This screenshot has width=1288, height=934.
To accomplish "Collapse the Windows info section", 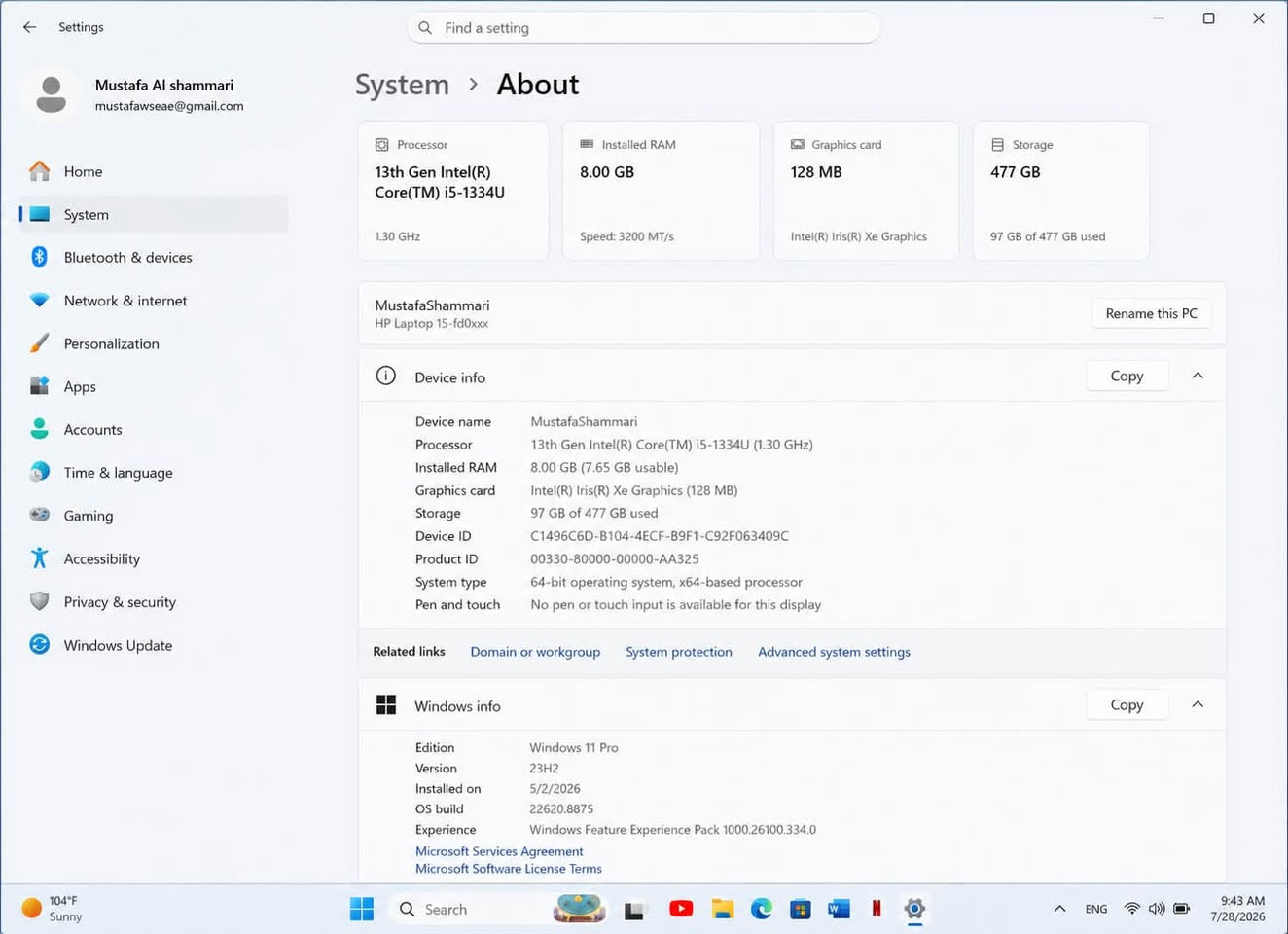I will pos(1198,705).
